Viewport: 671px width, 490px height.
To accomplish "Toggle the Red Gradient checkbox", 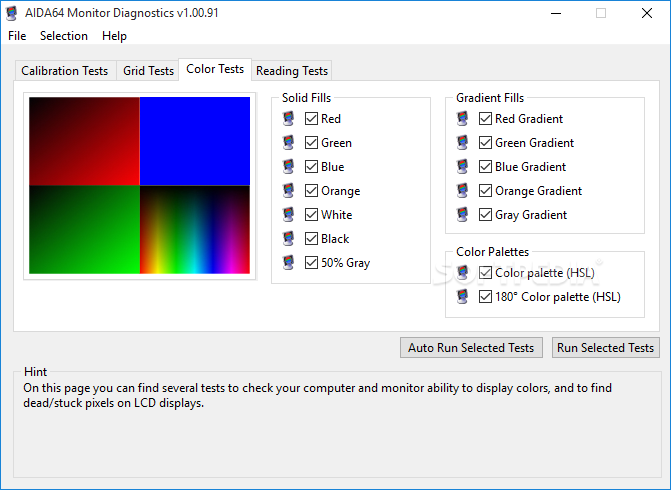I will [x=485, y=119].
